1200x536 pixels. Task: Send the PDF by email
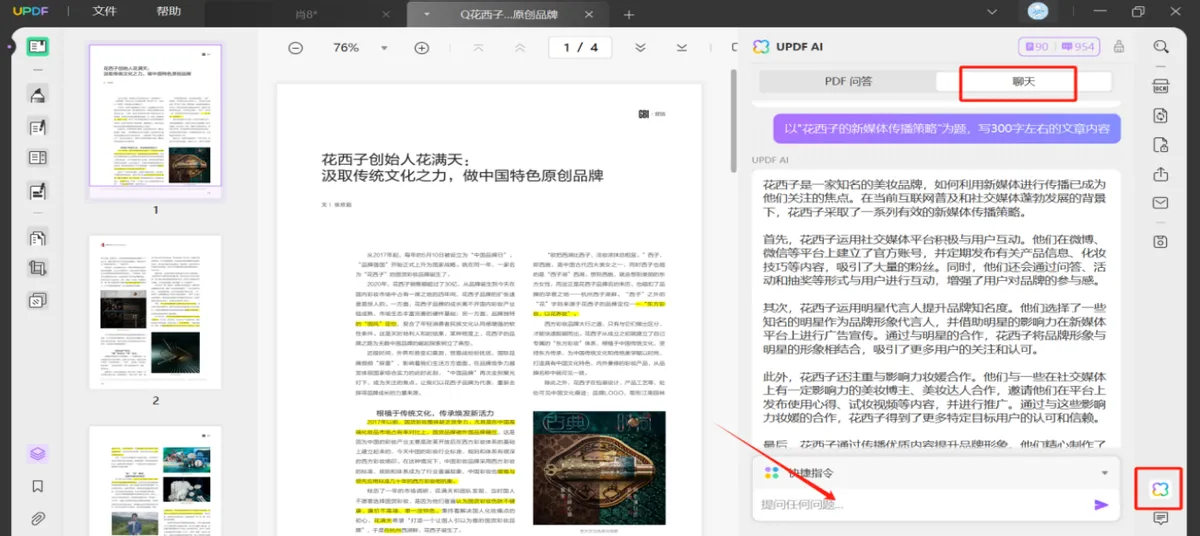[1161, 203]
